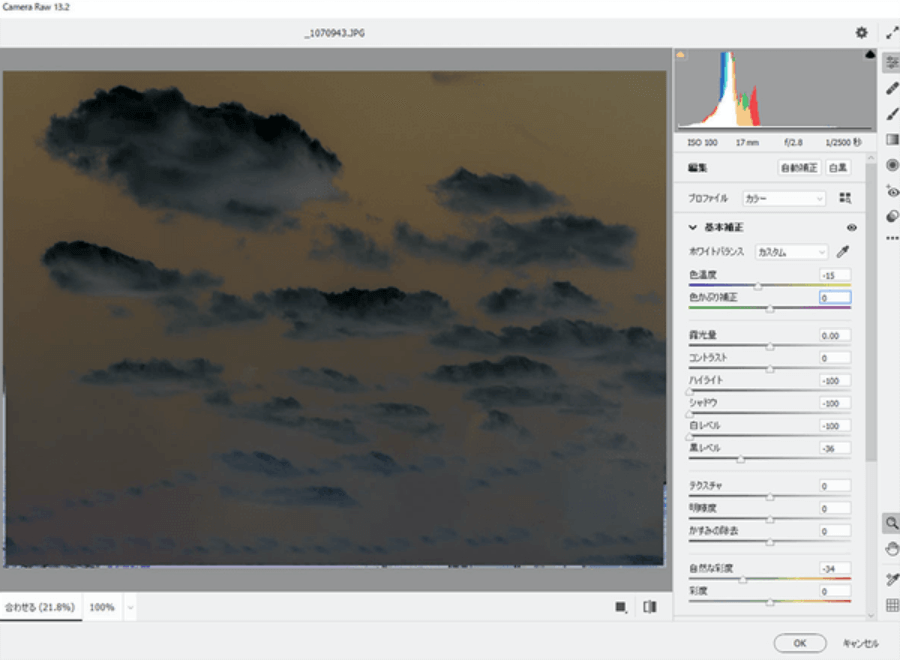Confirm with the OK button
Image resolution: width=900 pixels, height=660 pixels.
pyautogui.click(x=800, y=643)
